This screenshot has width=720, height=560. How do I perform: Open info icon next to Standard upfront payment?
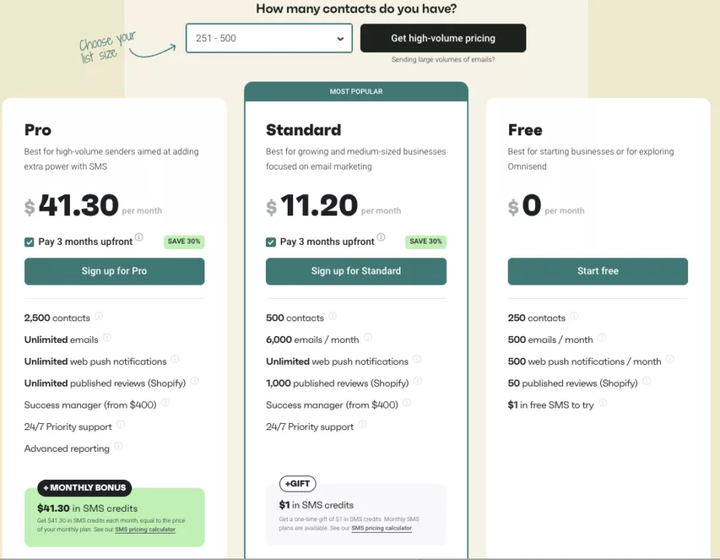coord(381,237)
